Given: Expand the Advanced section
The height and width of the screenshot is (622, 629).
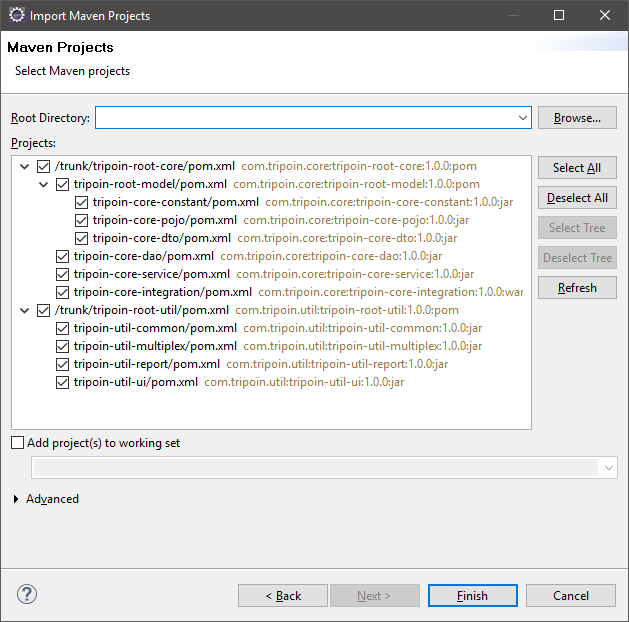Looking at the screenshot, I should tap(16, 499).
